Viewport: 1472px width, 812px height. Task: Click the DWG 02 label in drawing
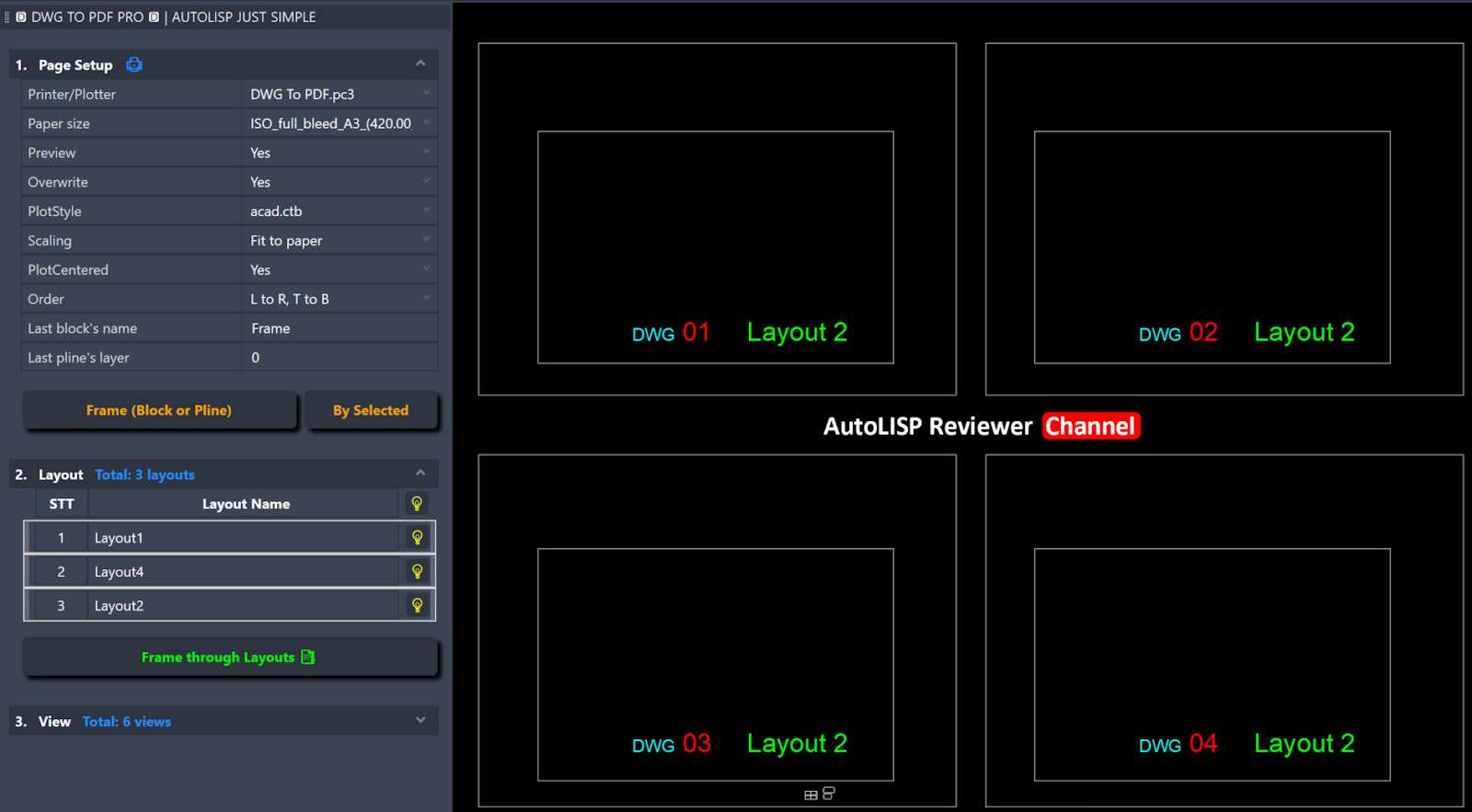(1178, 333)
